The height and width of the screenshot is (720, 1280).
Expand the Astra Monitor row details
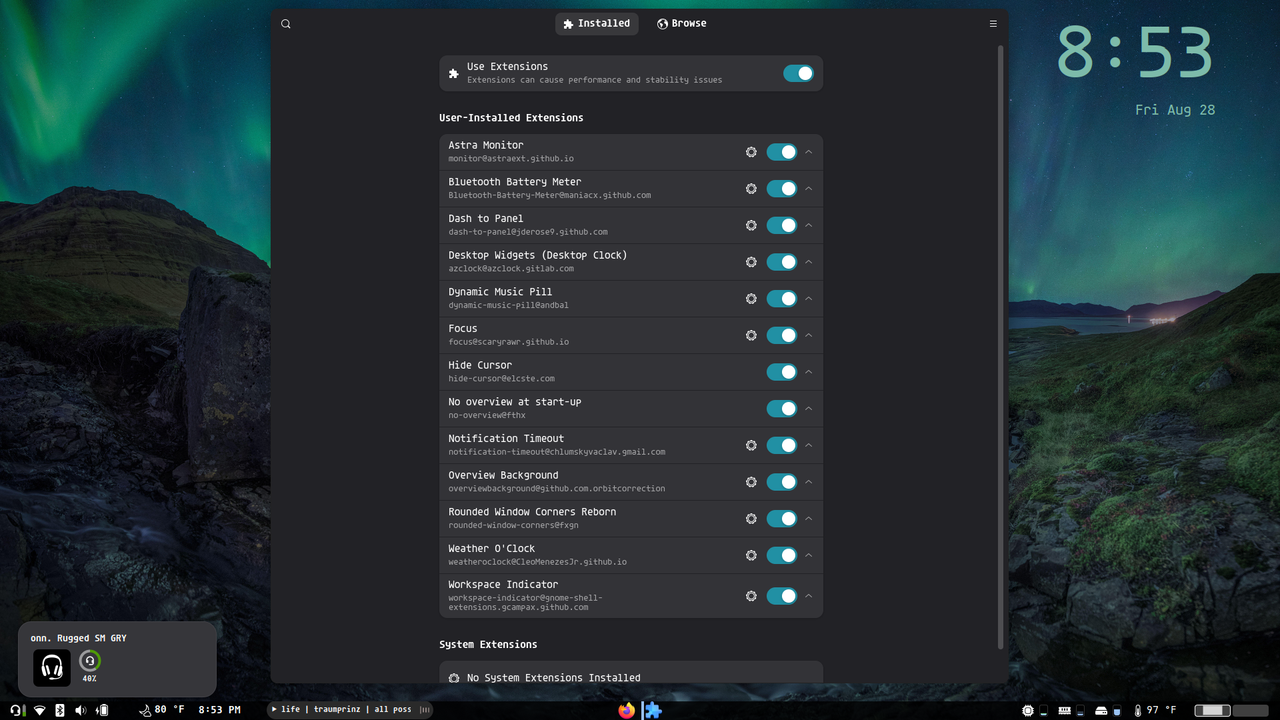809,152
